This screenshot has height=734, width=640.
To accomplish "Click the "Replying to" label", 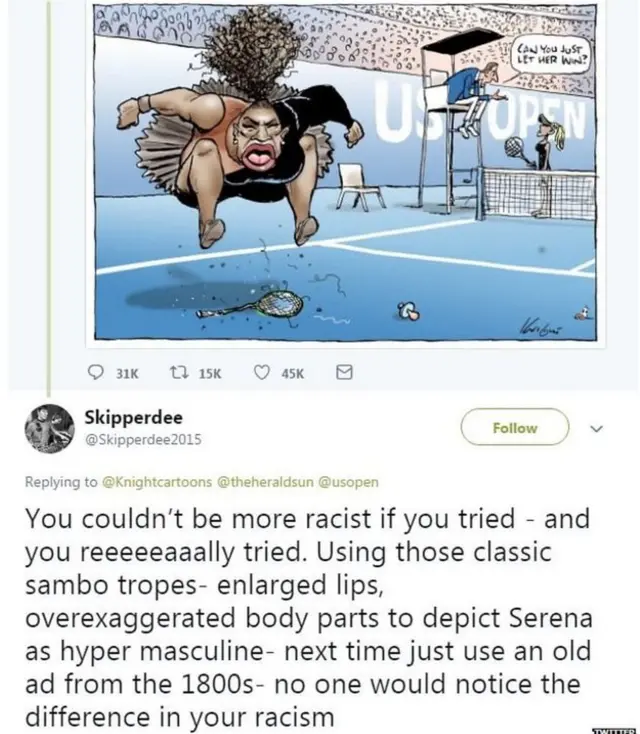I will (61, 482).
